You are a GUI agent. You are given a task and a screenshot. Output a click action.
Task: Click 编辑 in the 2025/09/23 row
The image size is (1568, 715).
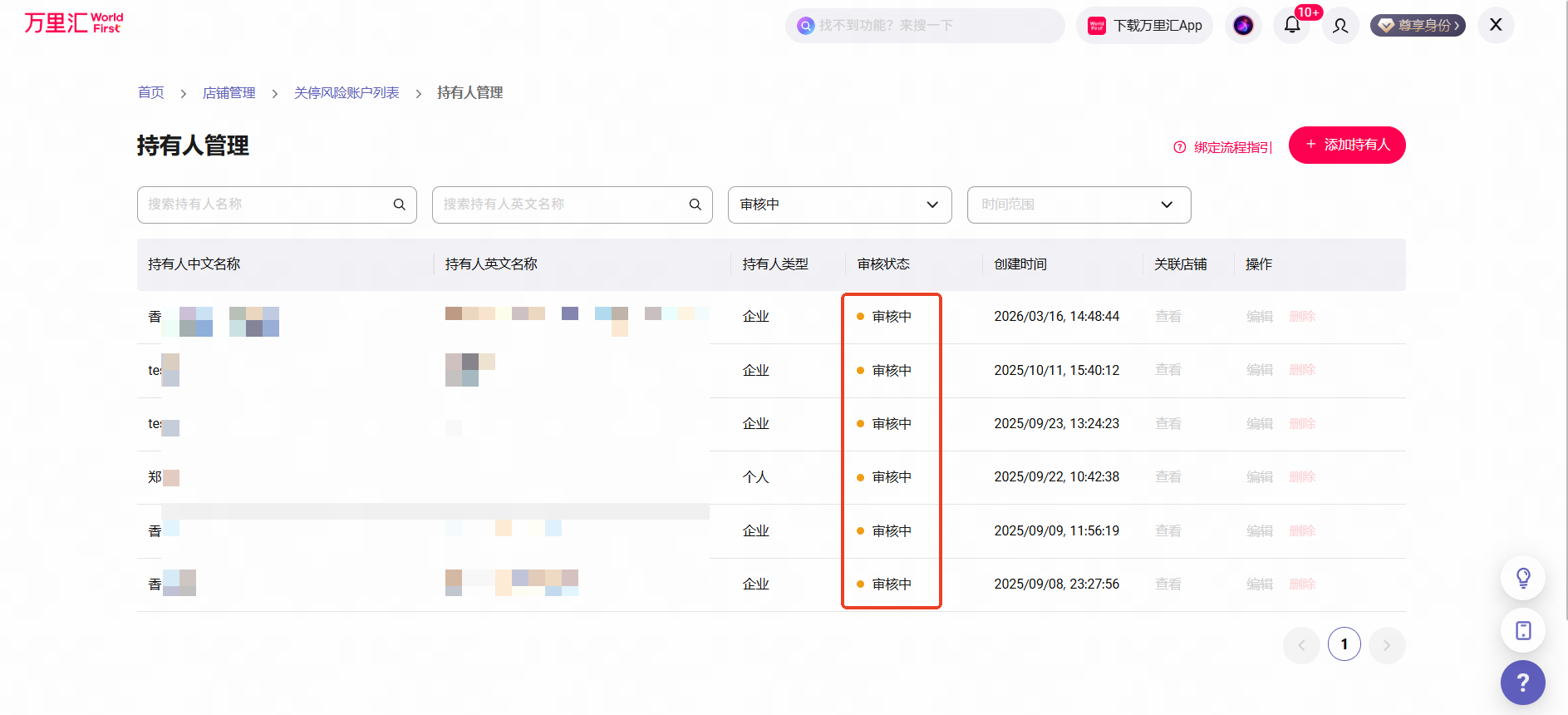[x=1260, y=424]
